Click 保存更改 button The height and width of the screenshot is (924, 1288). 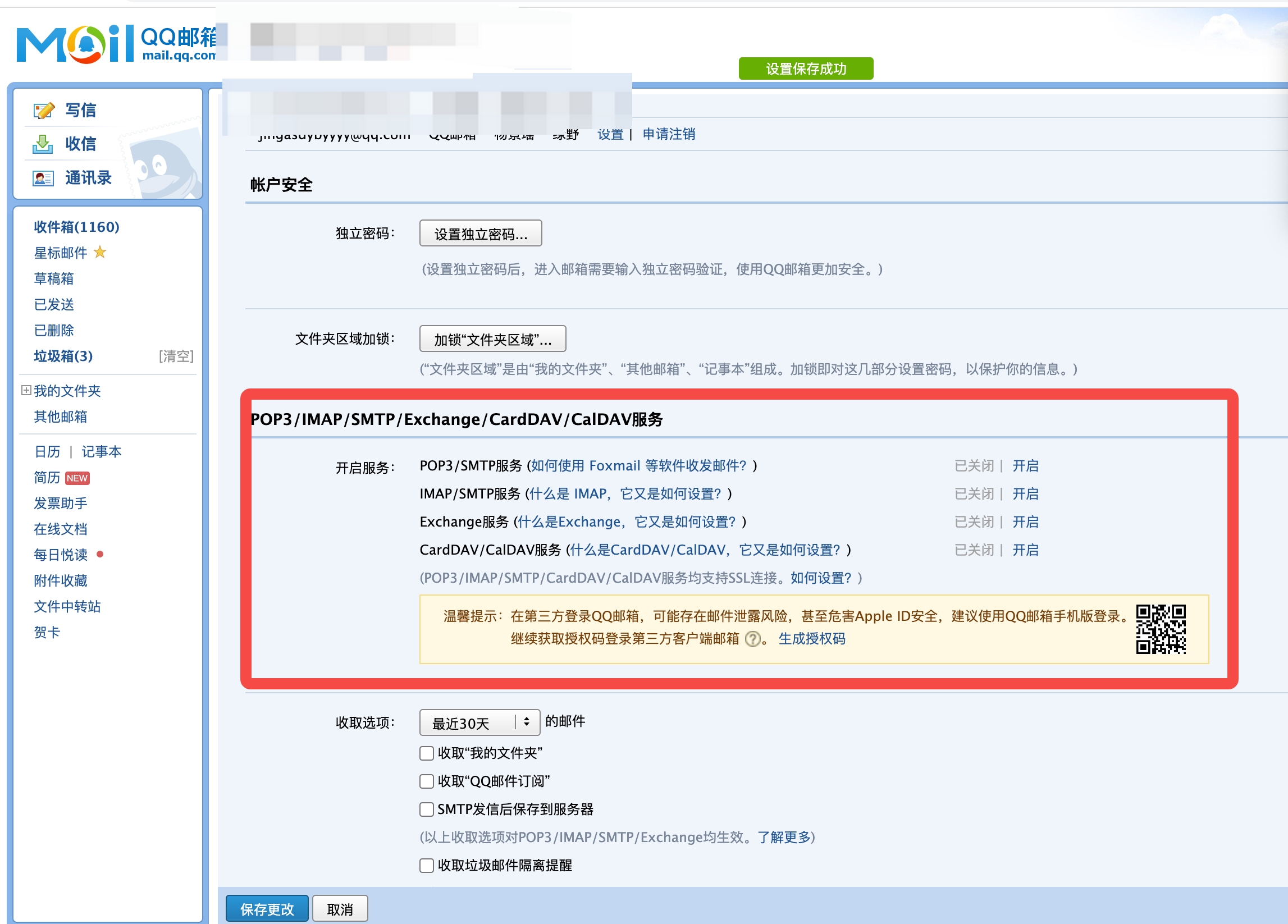267,909
